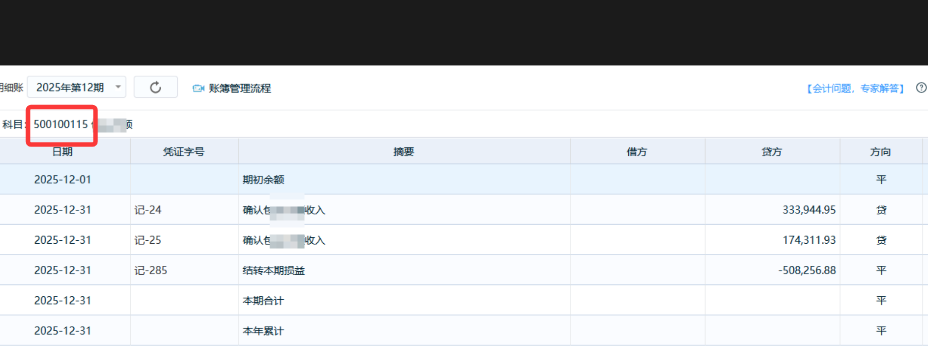Click the video camera icon beside 账簿管理流程
928x364 pixels.
(198, 88)
